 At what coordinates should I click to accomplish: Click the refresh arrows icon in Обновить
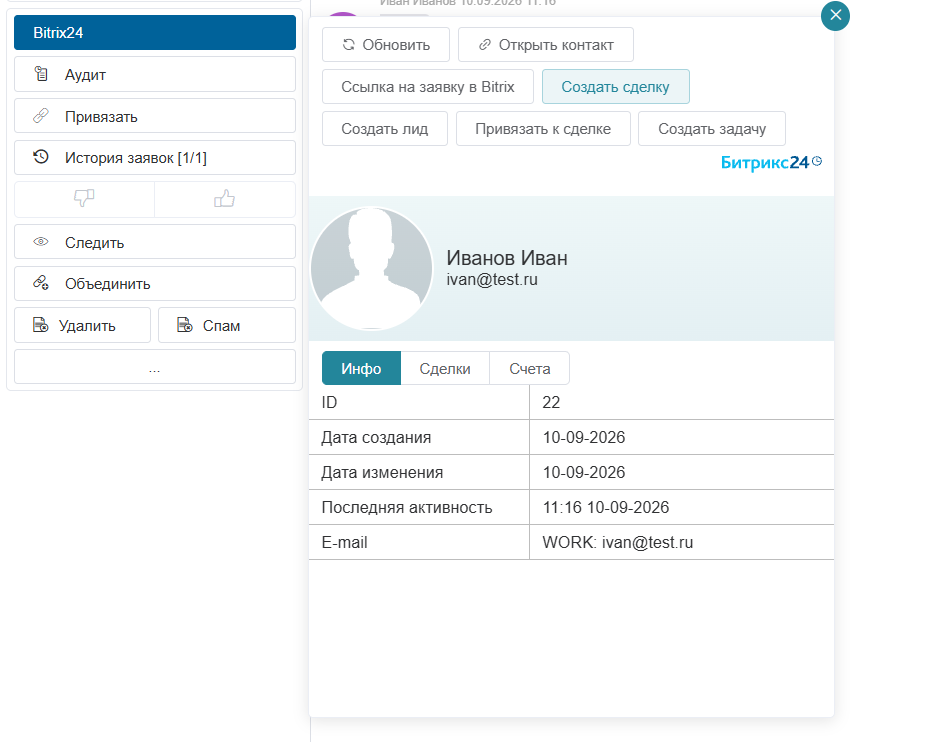click(349, 45)
